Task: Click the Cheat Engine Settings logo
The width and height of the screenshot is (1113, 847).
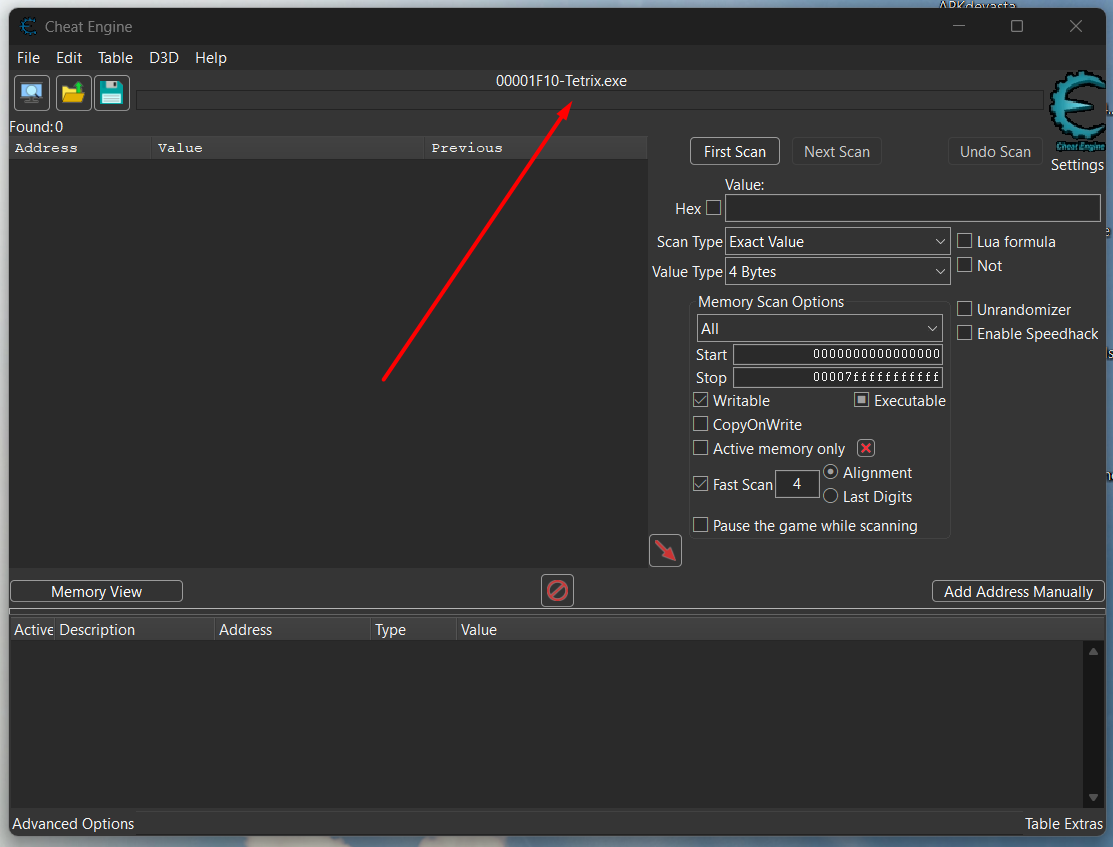Action: point(1077,112)
